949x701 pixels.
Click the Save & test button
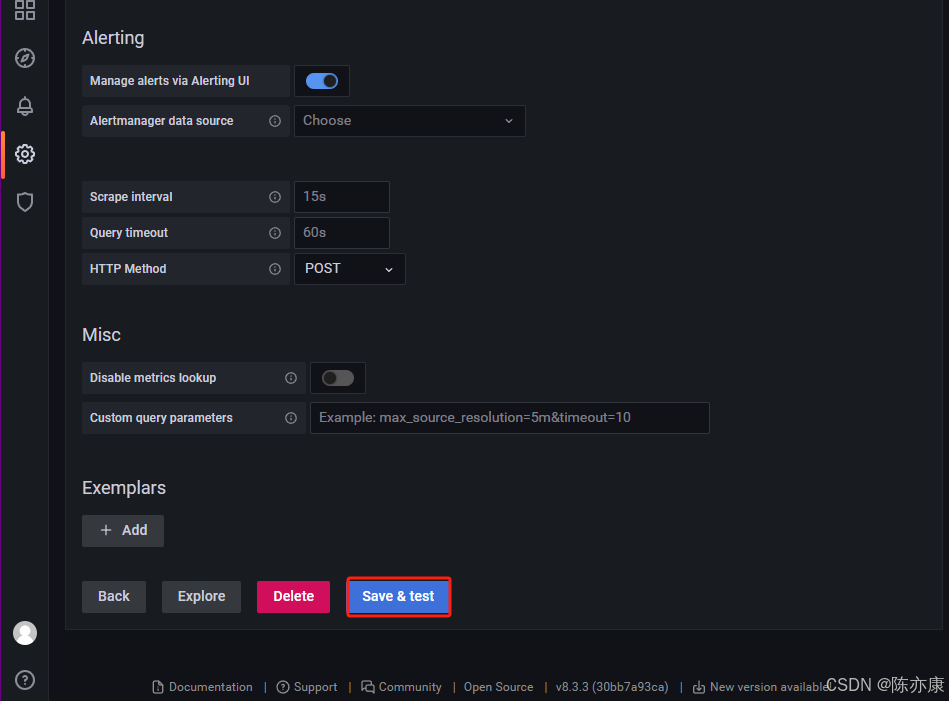[x=398, y=597]
